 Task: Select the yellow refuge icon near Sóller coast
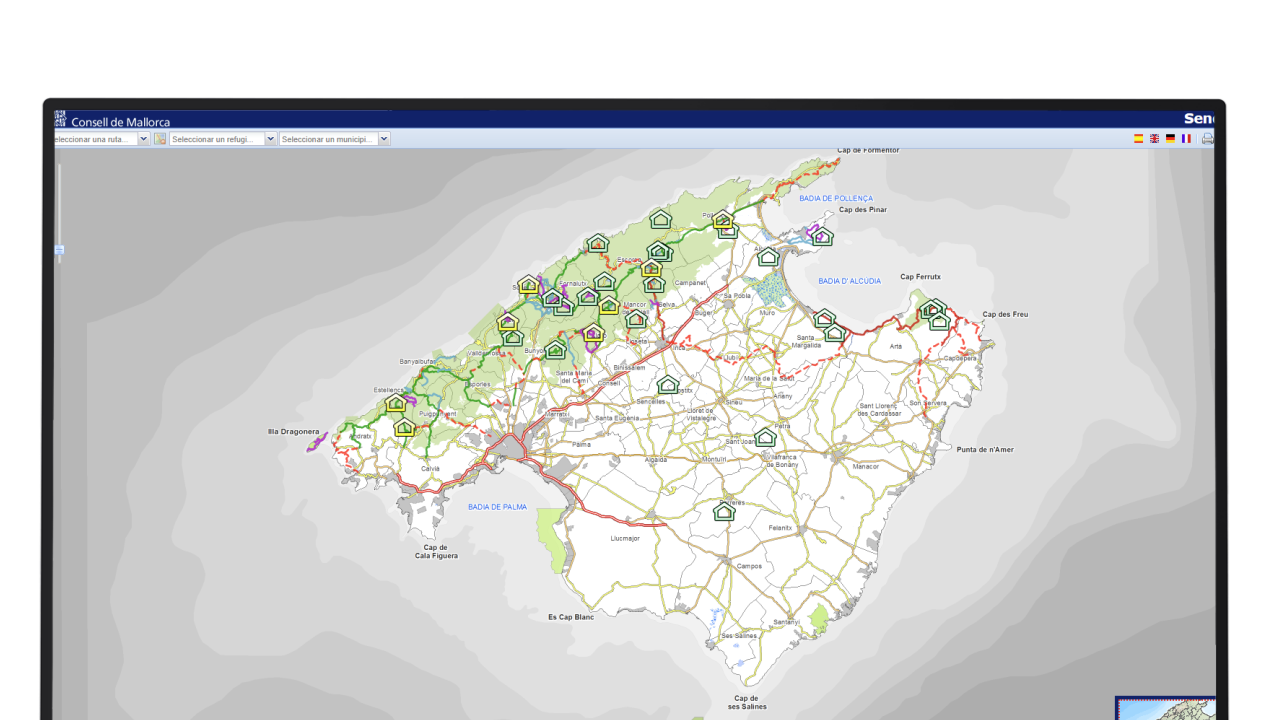(x=528, y=285)
